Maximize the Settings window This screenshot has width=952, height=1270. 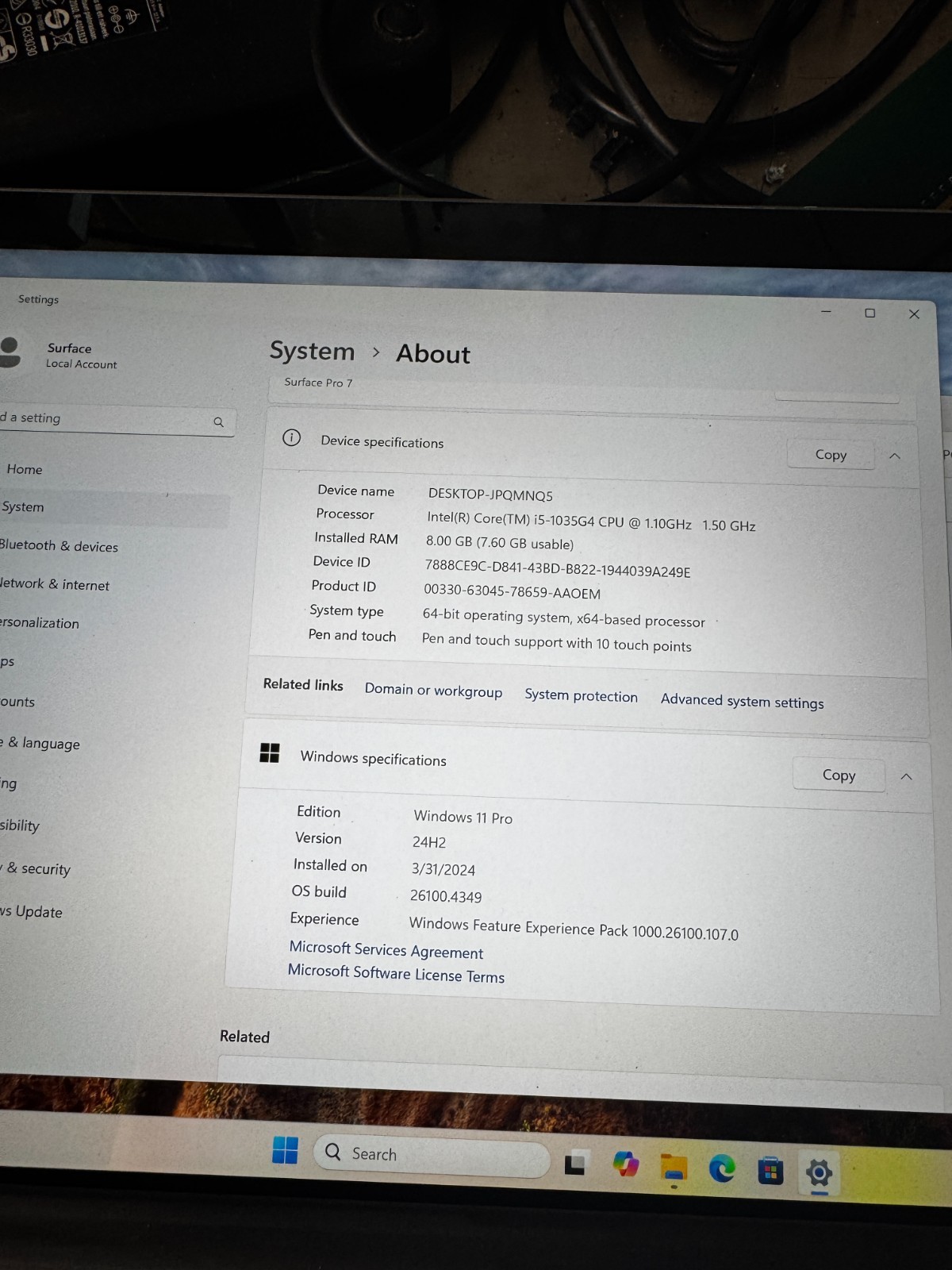[x=869, y=313]
